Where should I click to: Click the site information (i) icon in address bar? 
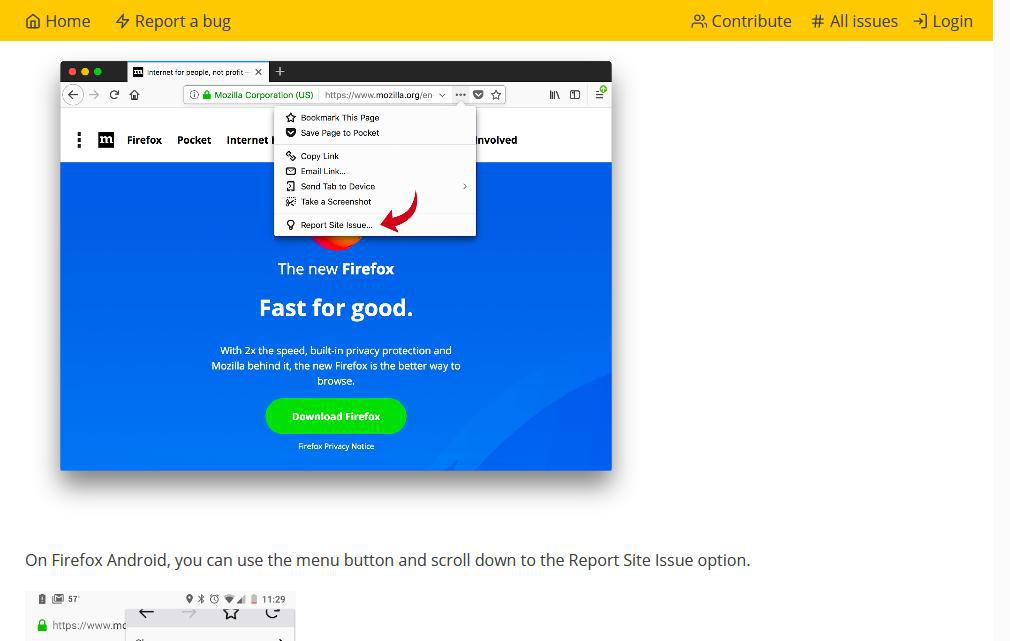pos(194,95)
